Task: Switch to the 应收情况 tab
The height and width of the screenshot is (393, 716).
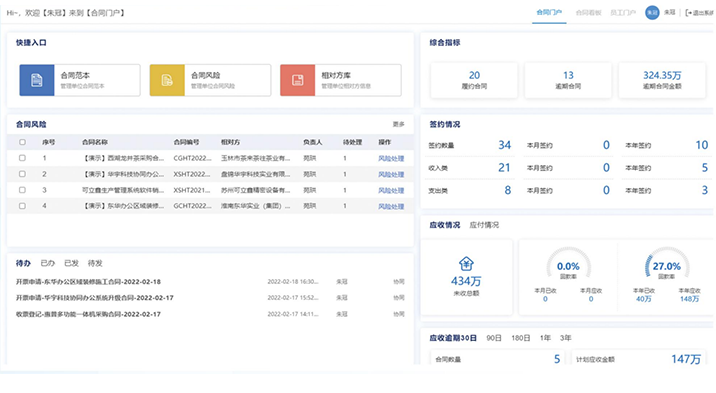Action: pyautogui.click(x=445, y=225)
